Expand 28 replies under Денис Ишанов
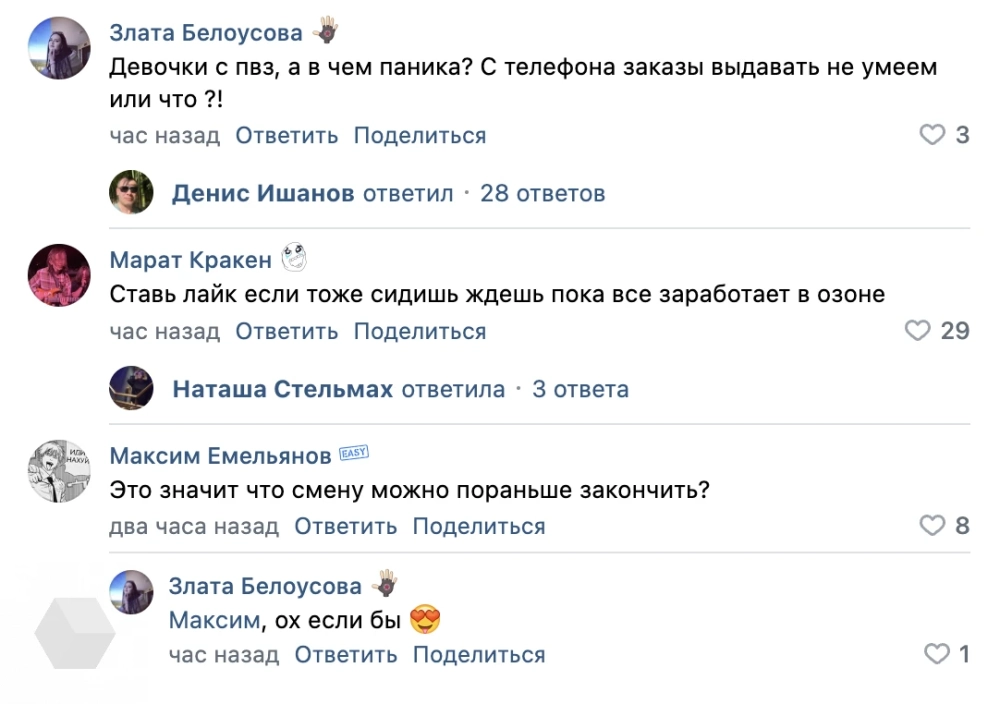Image resolution: width=1000 pixels, height=704 pixels. pos(542,193)
